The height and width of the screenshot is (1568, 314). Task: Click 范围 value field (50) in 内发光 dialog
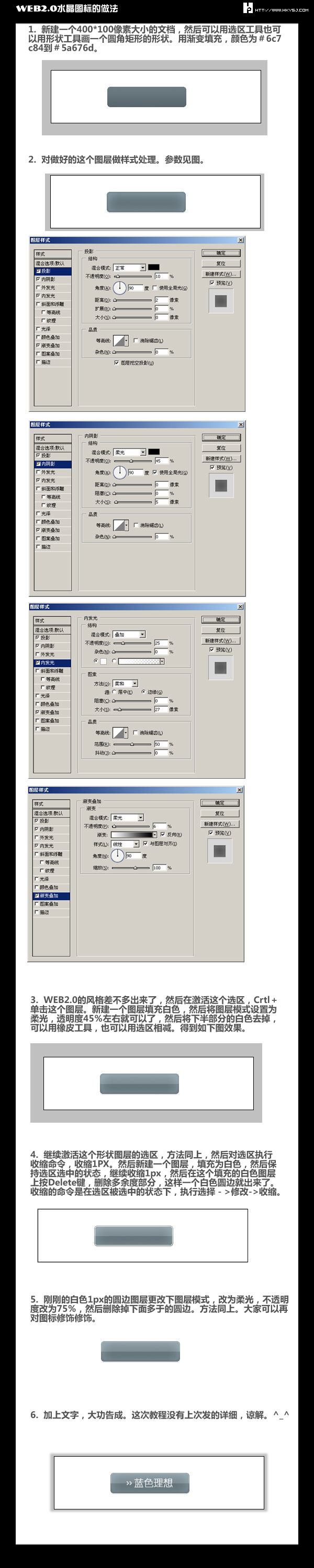(160, 744)
